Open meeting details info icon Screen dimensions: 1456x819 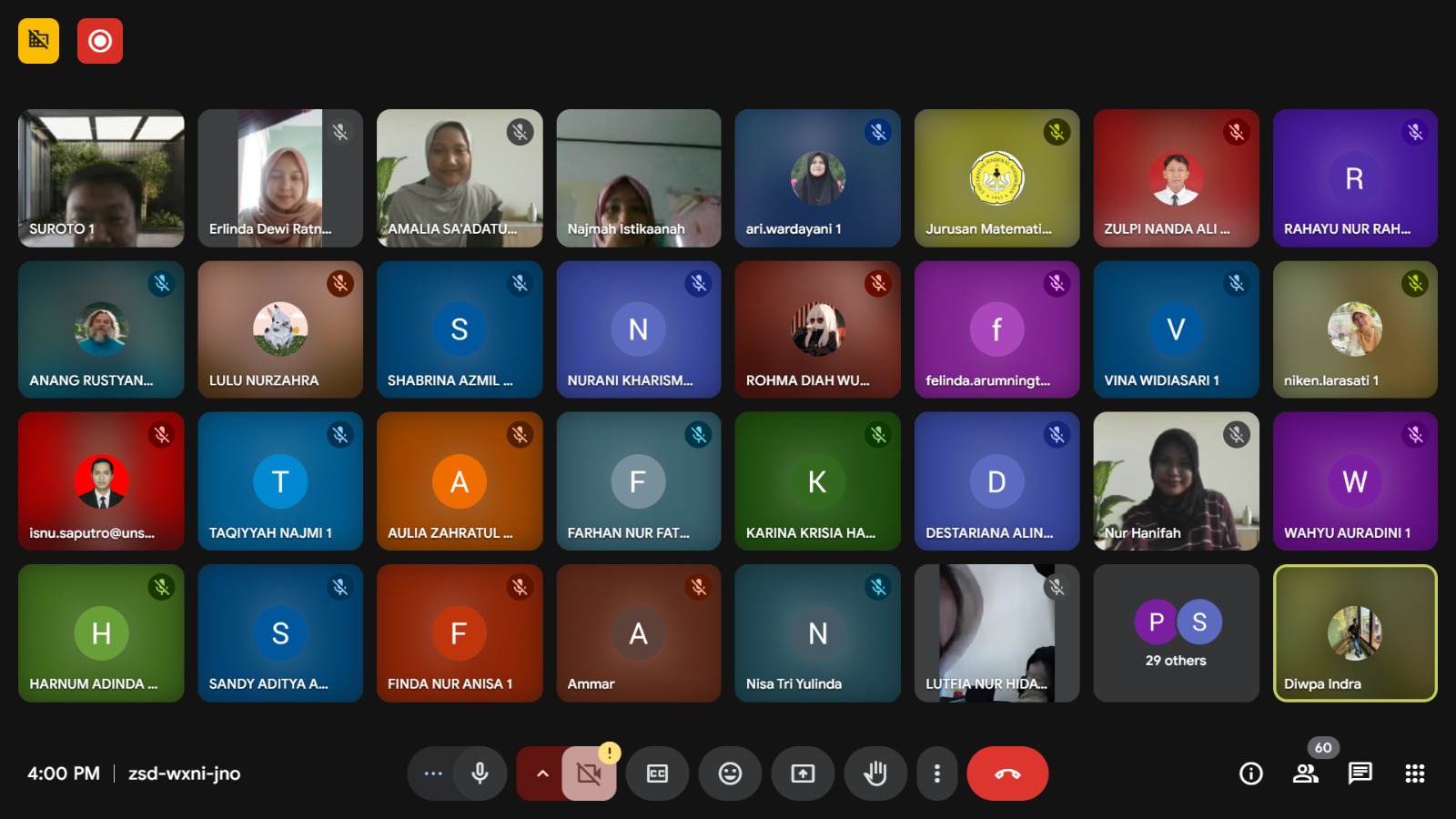1251,773
